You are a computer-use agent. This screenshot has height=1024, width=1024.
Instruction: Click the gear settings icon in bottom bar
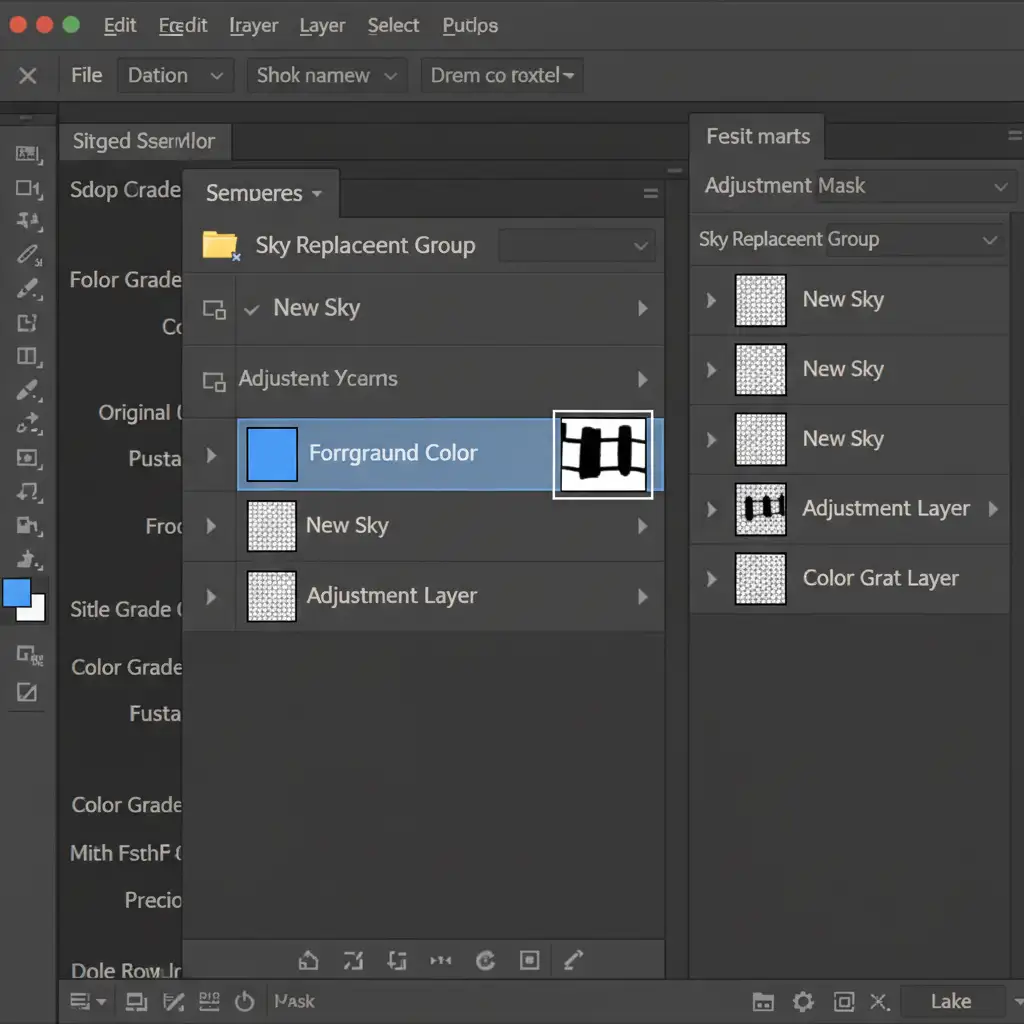pos(803,1001)
